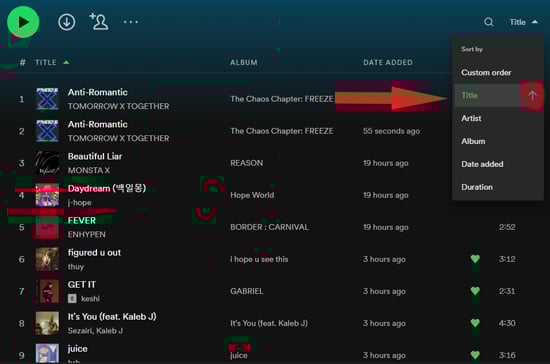Open the Anti-Romantic cover on track 2
Screen dimensions: 550x364
47,131
